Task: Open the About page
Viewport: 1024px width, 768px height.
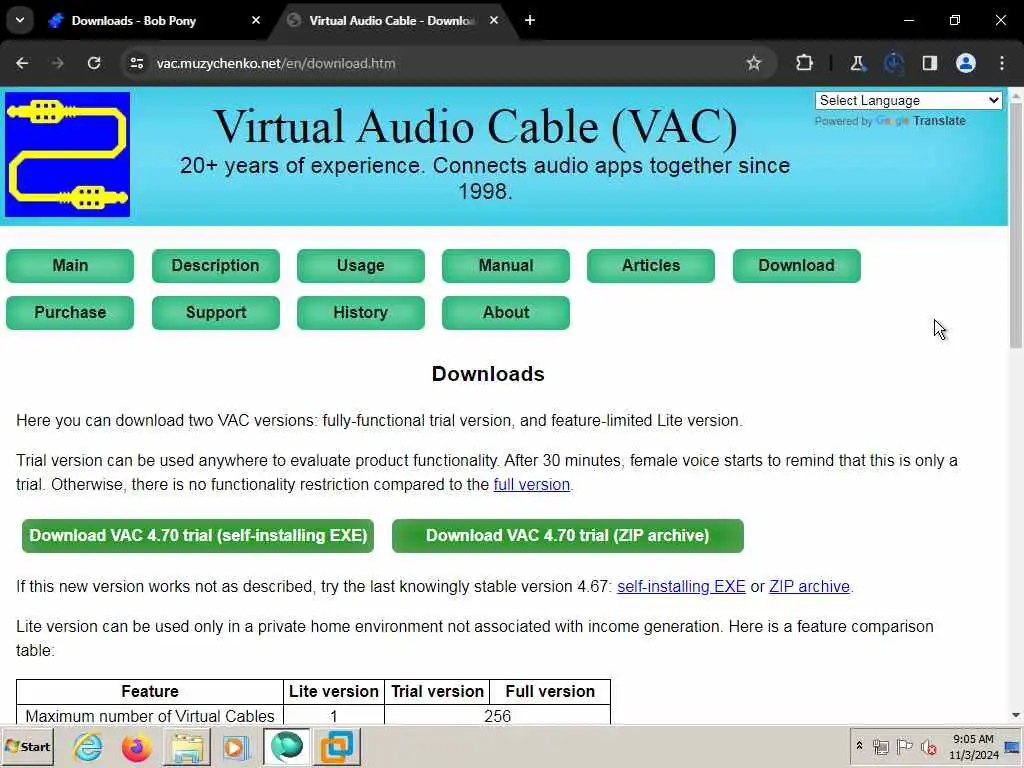Action: click(505, 313)
